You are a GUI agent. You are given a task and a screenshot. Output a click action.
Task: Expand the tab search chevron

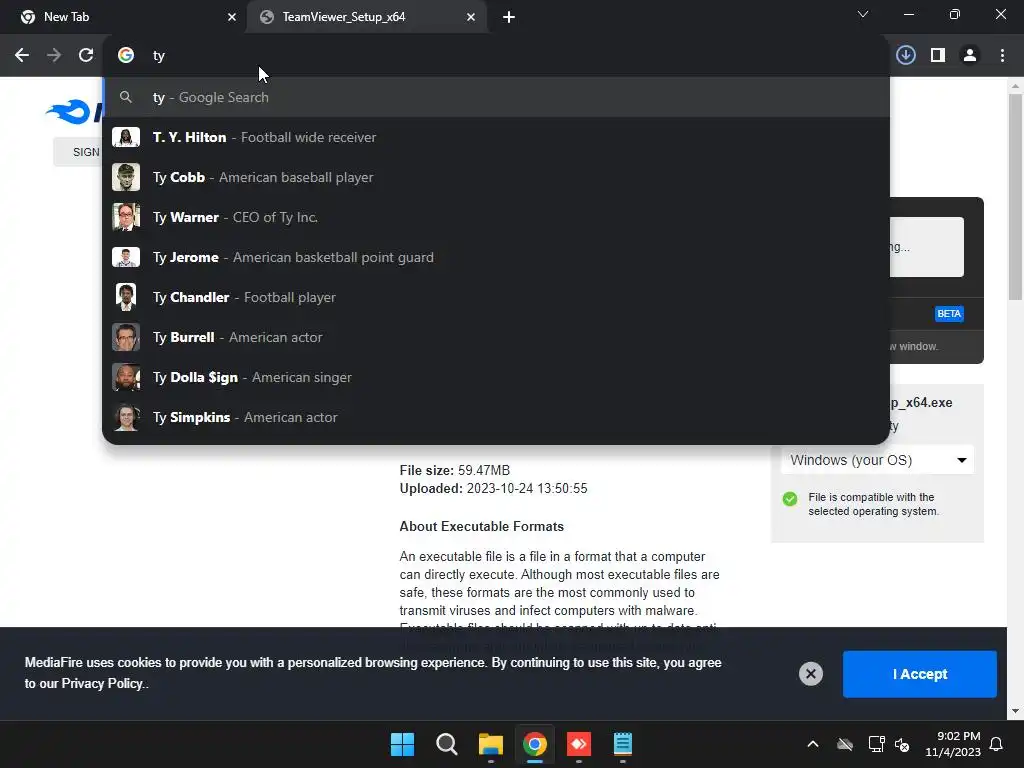click(x=863, y=14)
